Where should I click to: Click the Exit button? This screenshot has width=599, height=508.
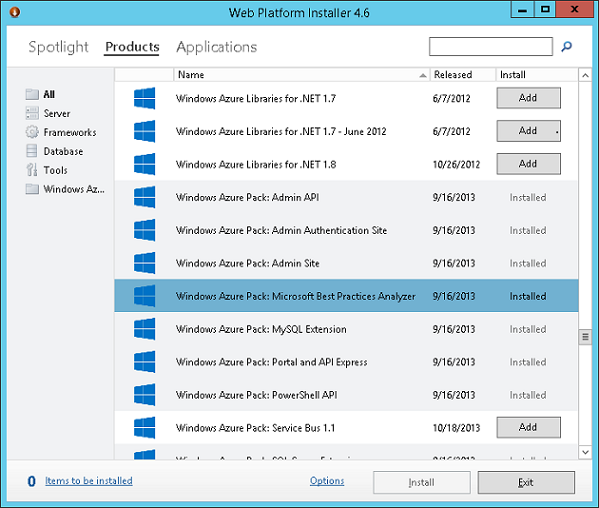[526, 482]
